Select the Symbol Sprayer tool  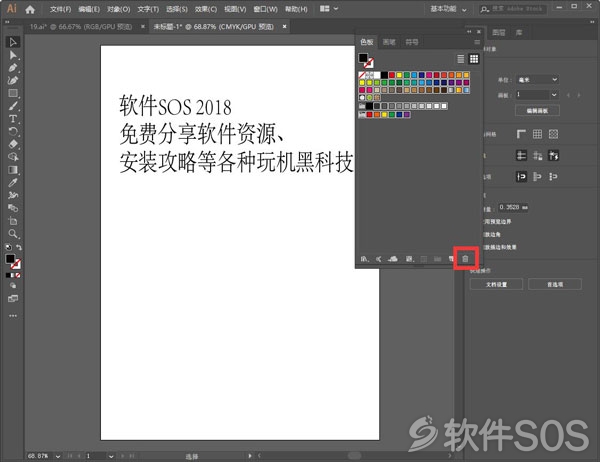click(x=13, y=195)
